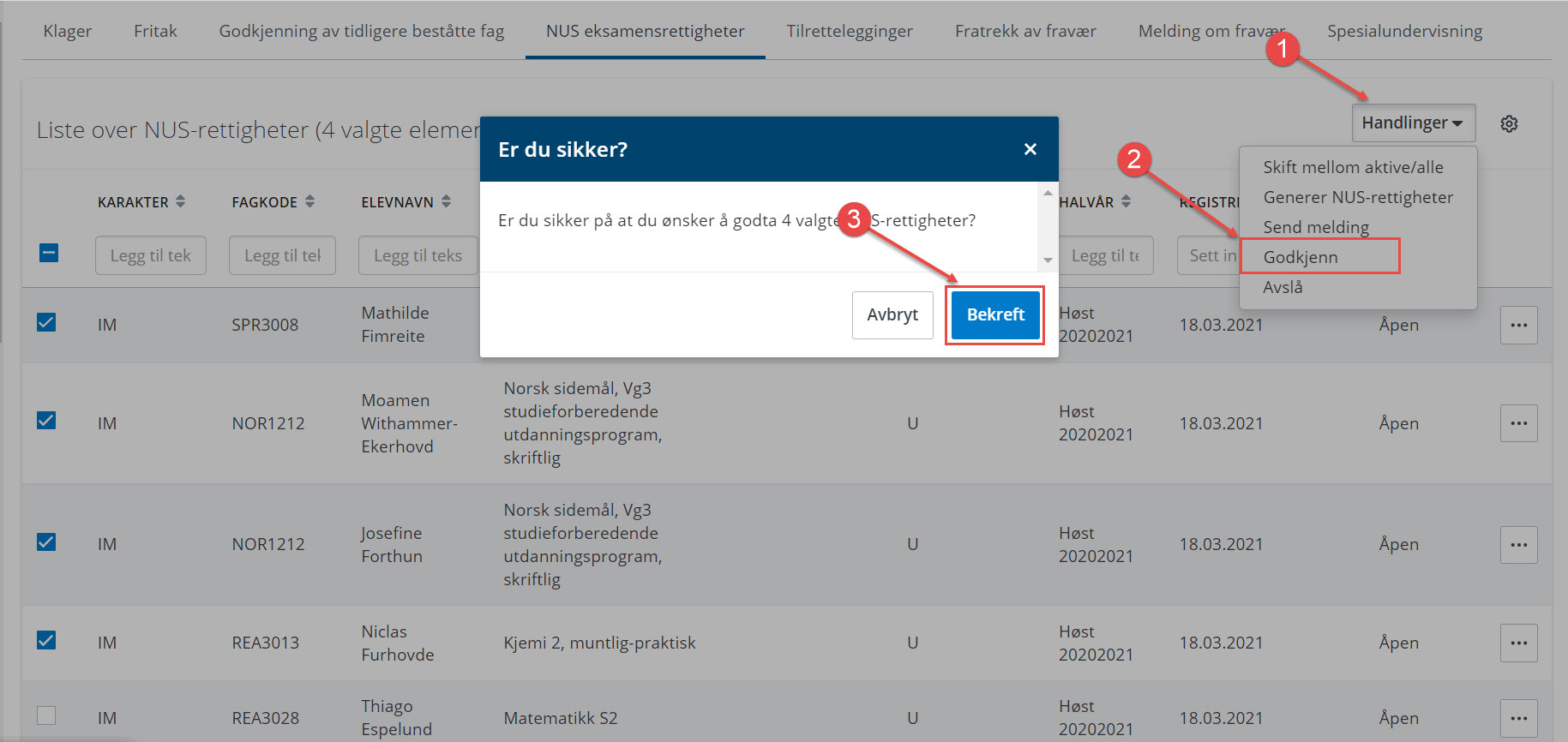Open the row menu for Thiago Espelund
Image resolution: width=1568 pixels, height=742 pixels.
click(x=1518, y=718)
